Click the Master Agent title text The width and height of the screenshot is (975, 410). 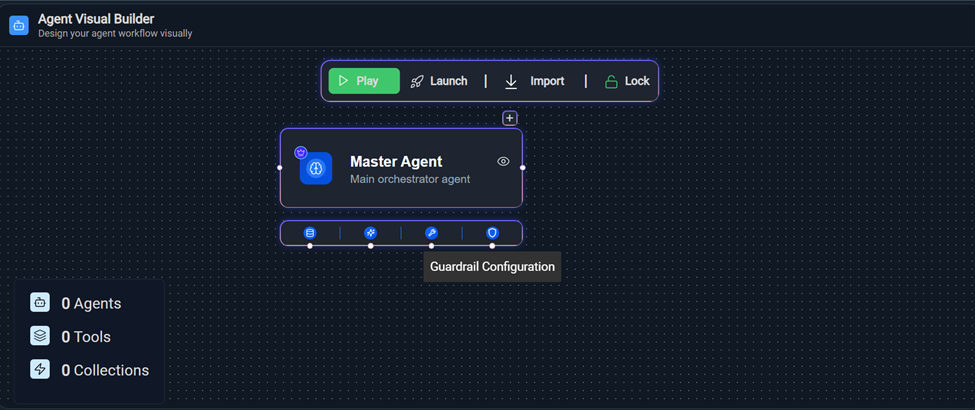point(396,162)
